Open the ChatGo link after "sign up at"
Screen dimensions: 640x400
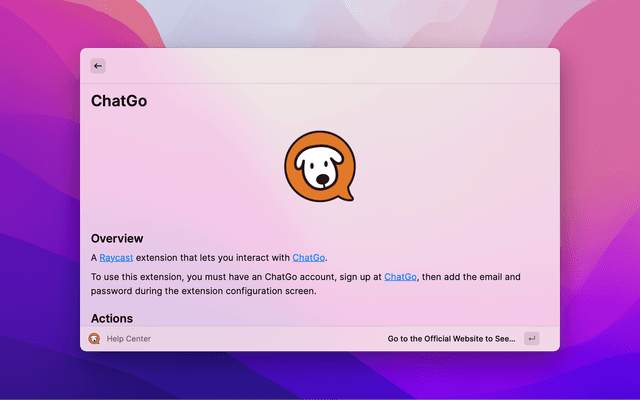pyautogui.click(x=400, y=277)
